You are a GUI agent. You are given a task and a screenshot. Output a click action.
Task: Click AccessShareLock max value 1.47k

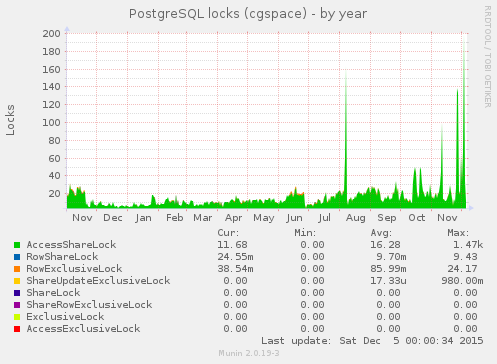tap(468, 245)
